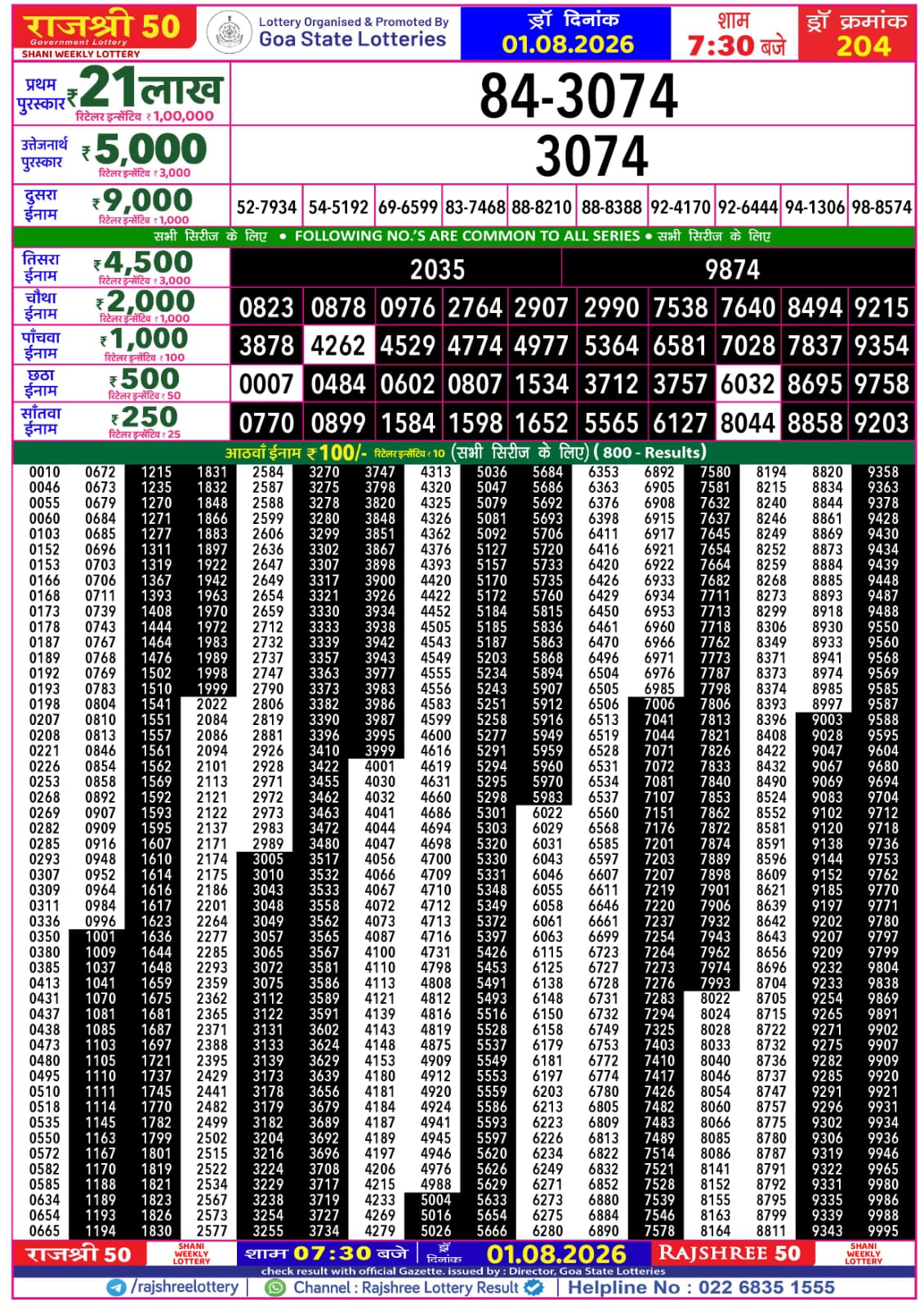Select second prize number 92-4170
Viewport: 924px width, 1307px height.
click(681, 208)
